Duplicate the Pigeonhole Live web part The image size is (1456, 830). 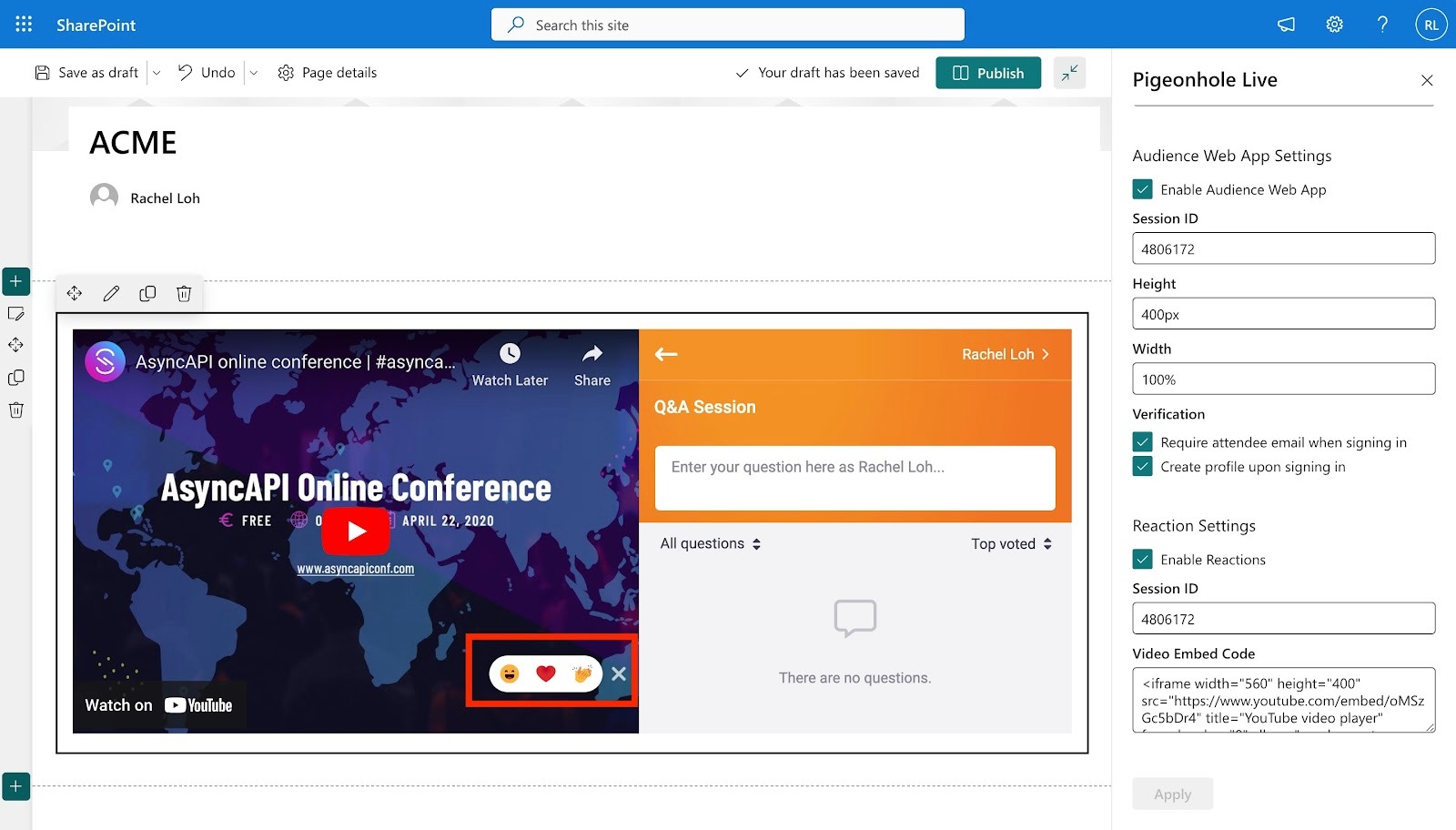(147, 293)
